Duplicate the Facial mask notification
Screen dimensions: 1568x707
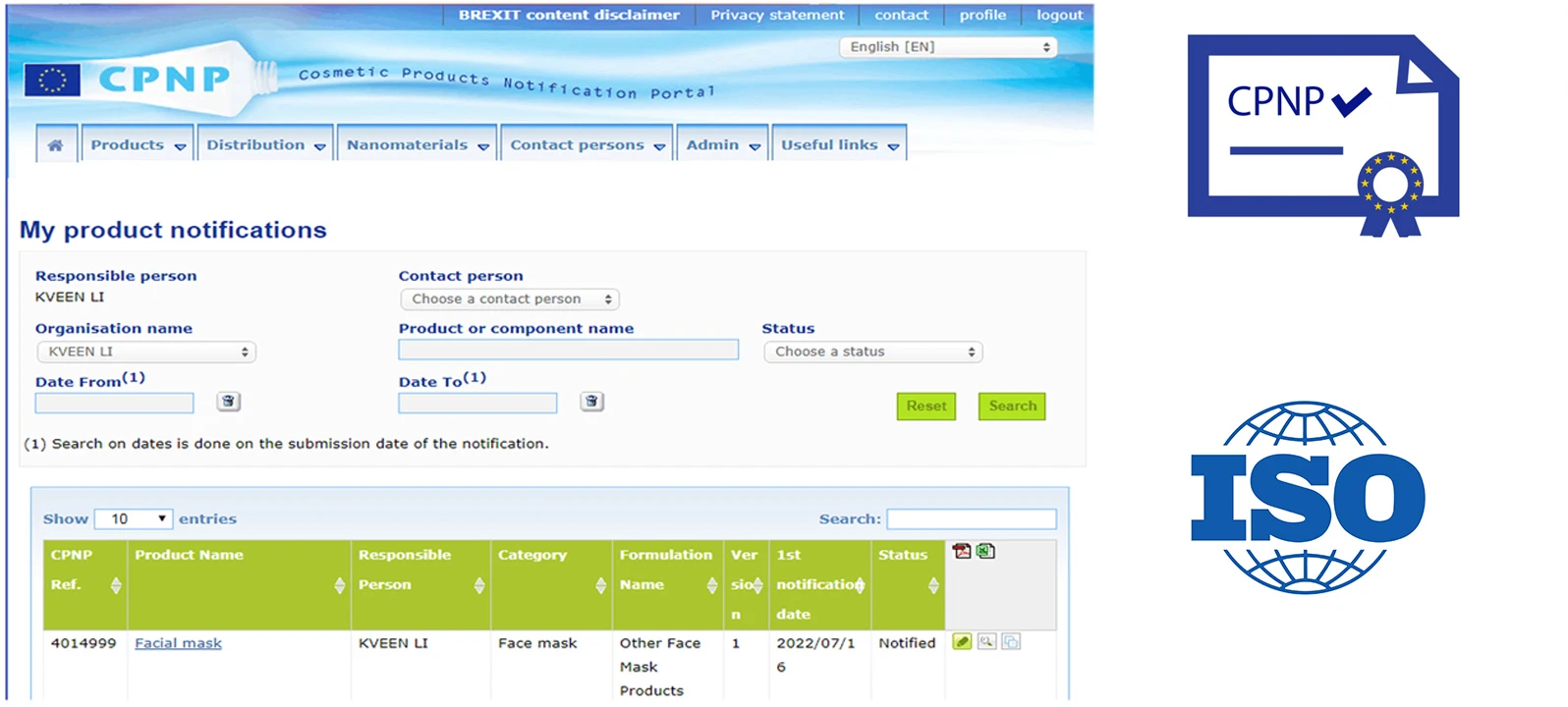click(x=1011, y=641)
